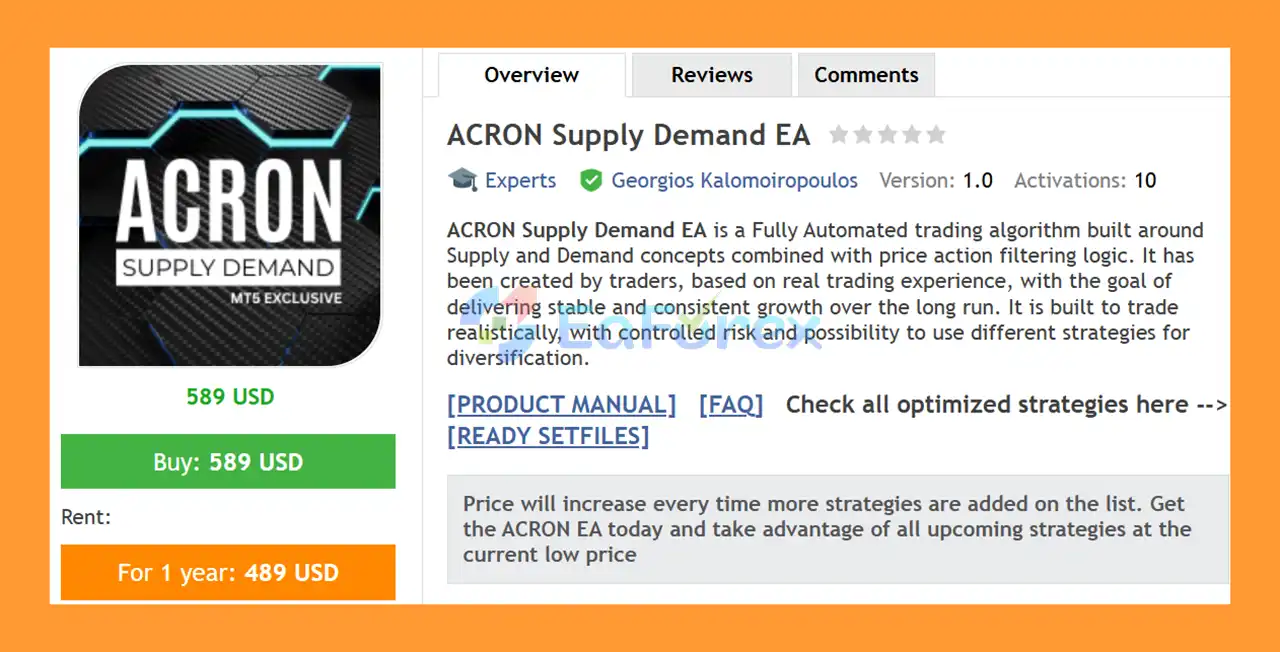Click the ACRON Supply Demand product image
The height and width of the screenshot is (652, 1280).
tap(230, 214)
